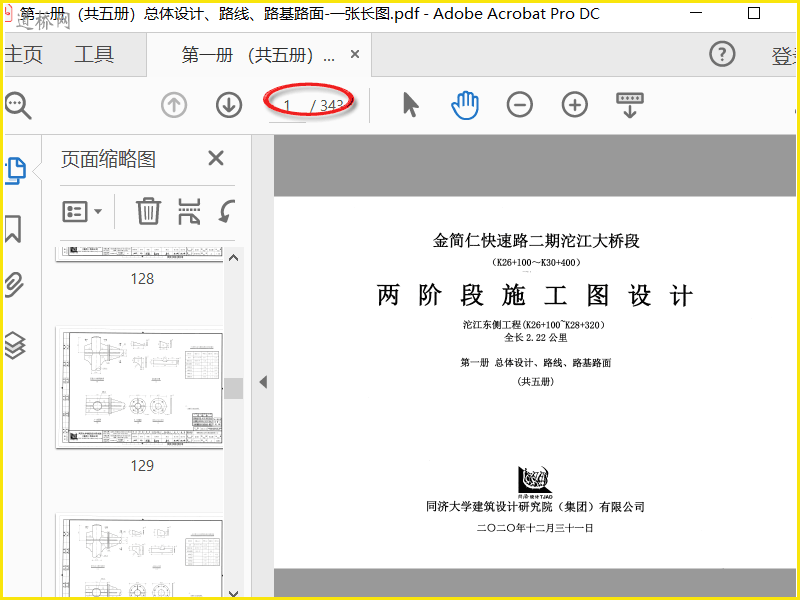The image size is (800, 600).
Task: Switch to the 工具 tab
Action: [94, 54]
